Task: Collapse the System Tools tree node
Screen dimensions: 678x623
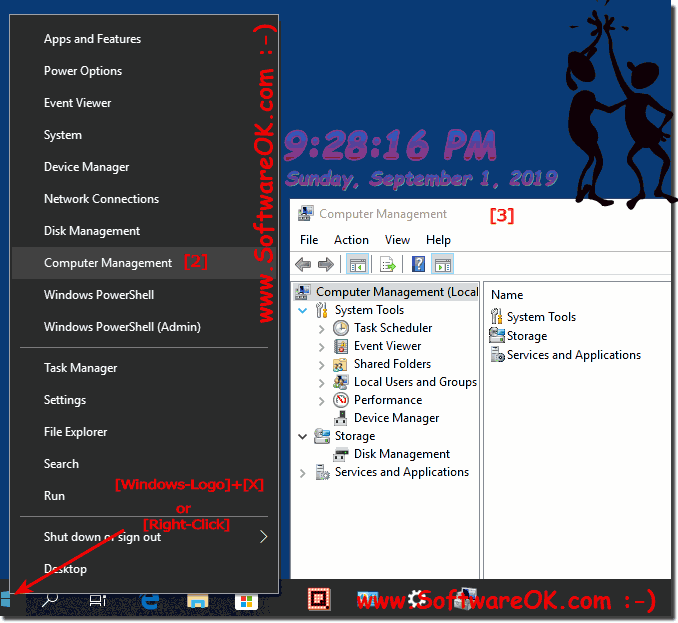Action: [x=303, y=310]
